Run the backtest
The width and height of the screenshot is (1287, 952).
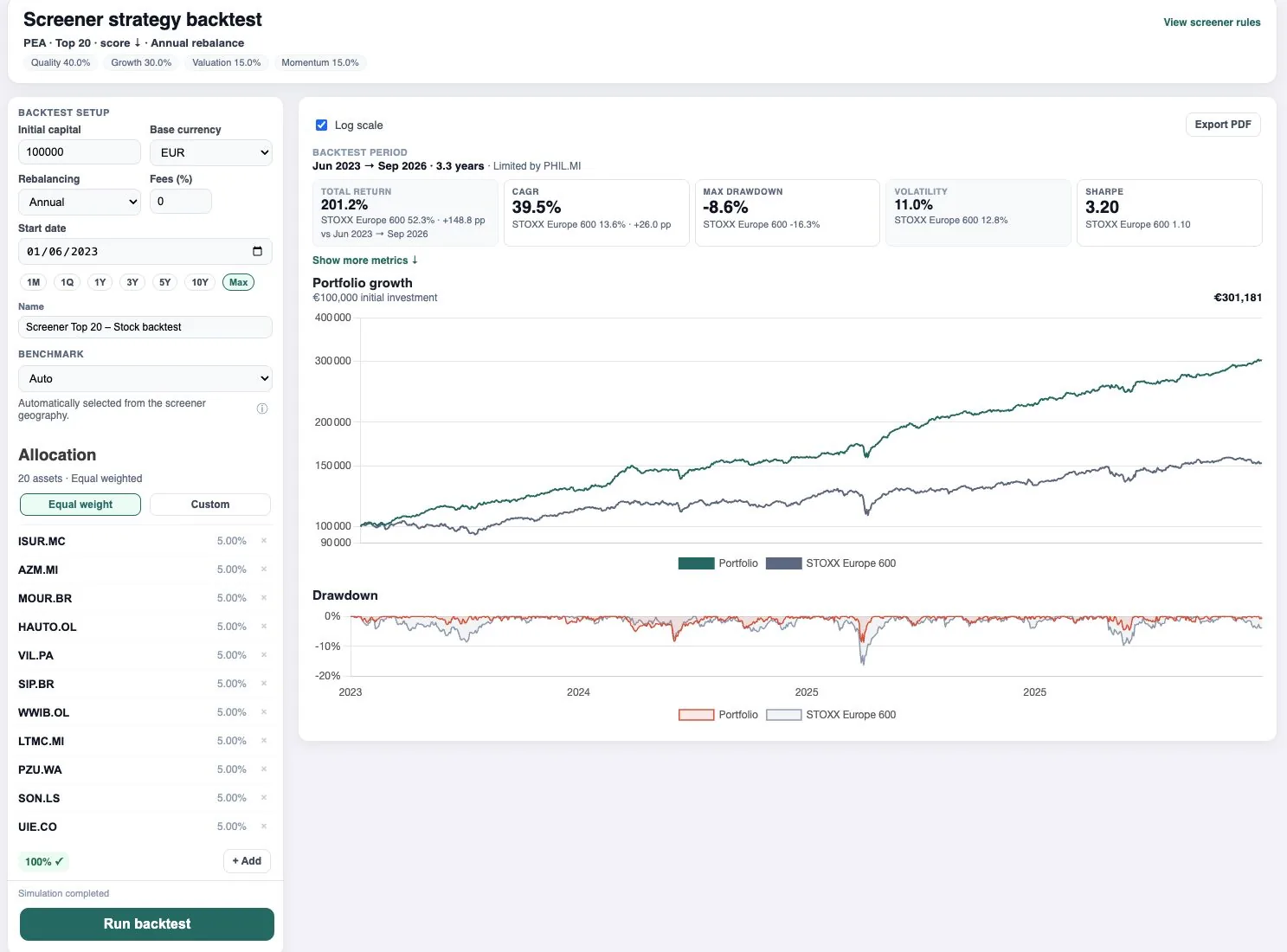point(147,924)
